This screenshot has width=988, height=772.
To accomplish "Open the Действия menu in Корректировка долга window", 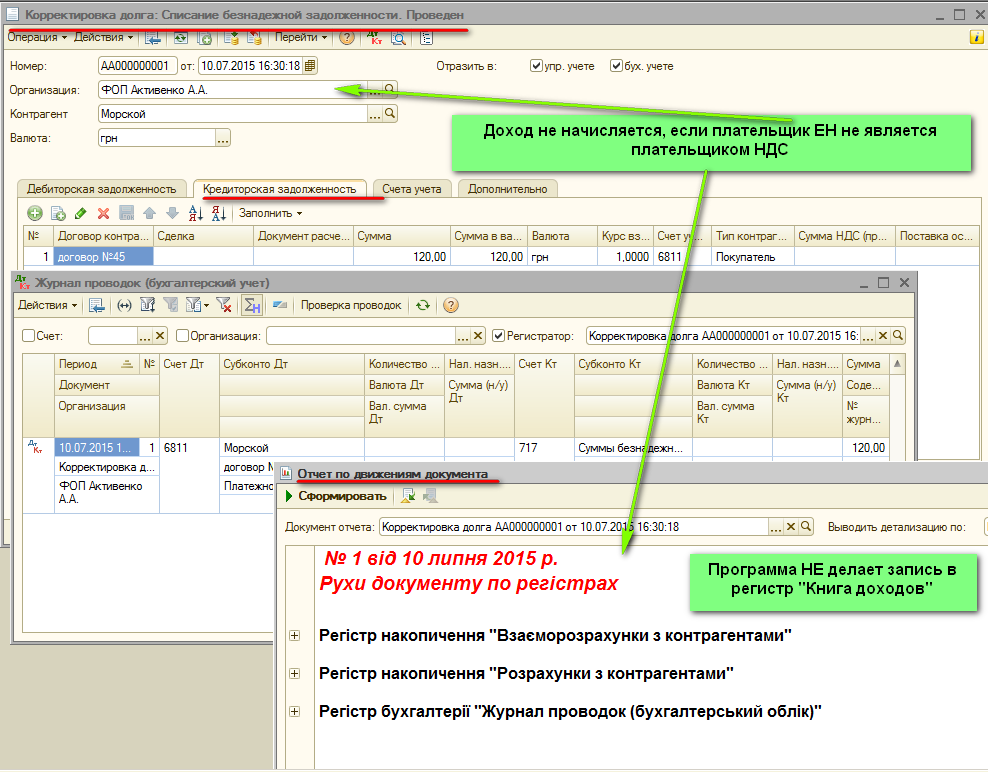I will pyautogui.click(x=104, y=37).
